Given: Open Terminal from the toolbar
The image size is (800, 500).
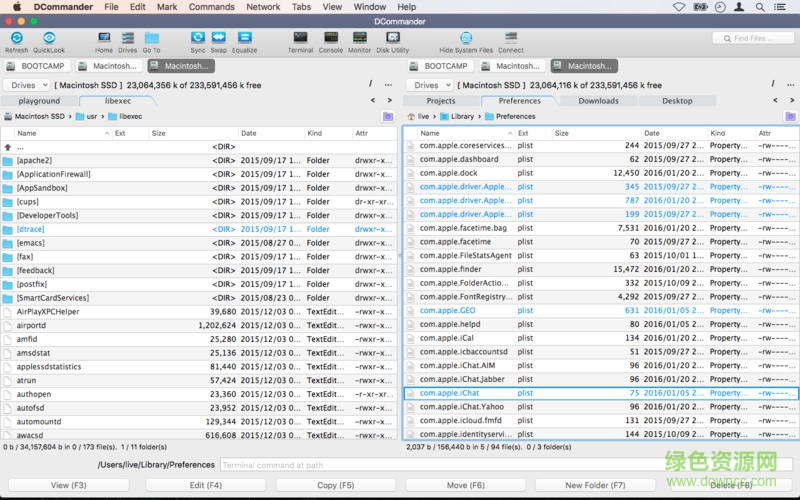Looking at the screenshot, I should 300,40.
